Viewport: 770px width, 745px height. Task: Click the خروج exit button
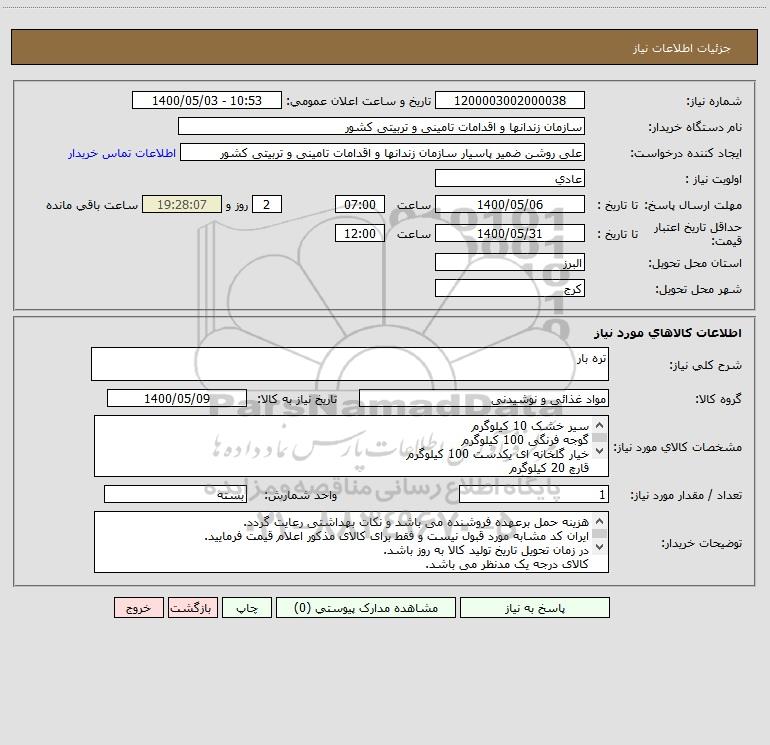pos(138,607)
